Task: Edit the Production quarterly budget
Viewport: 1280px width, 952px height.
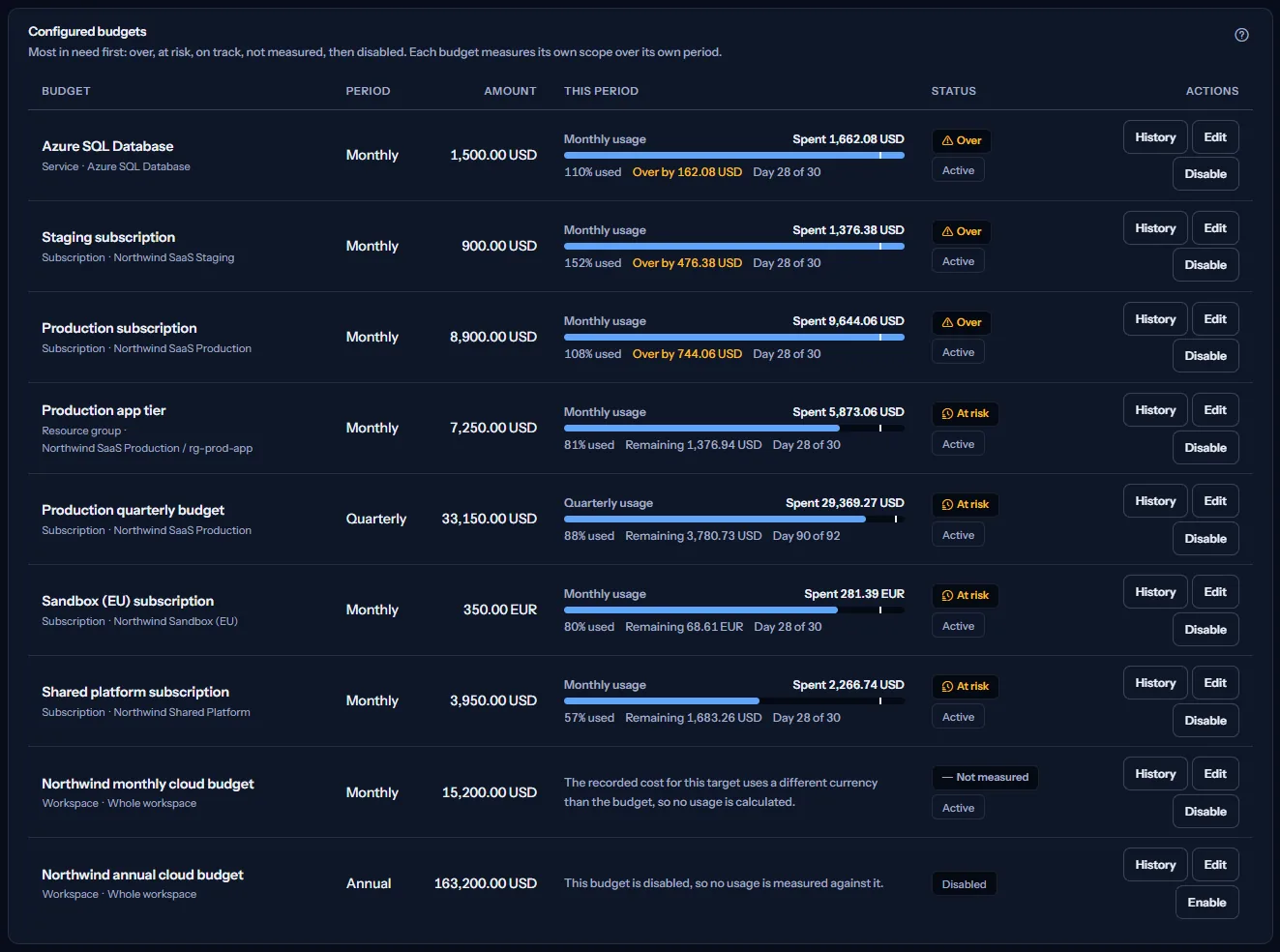Action: 1215,501
